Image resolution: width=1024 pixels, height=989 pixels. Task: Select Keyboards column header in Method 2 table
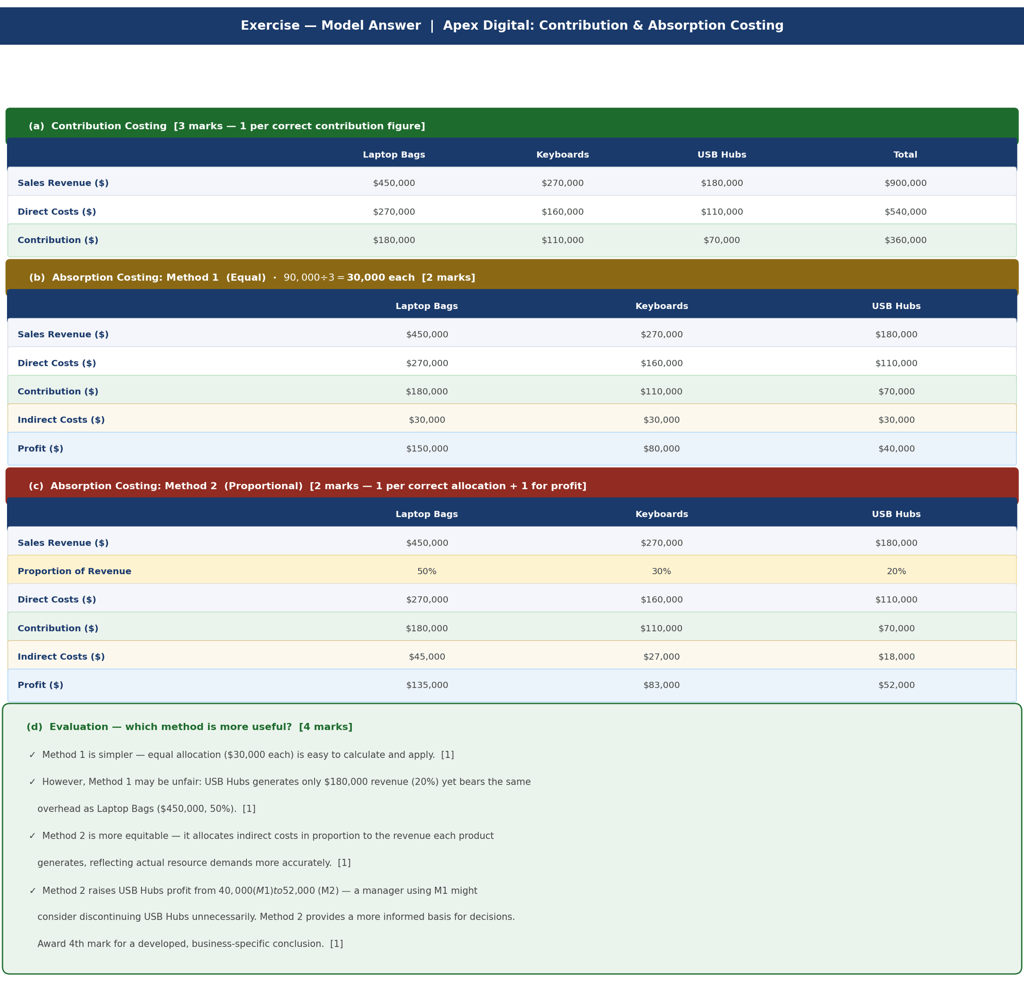click(662, 514)
